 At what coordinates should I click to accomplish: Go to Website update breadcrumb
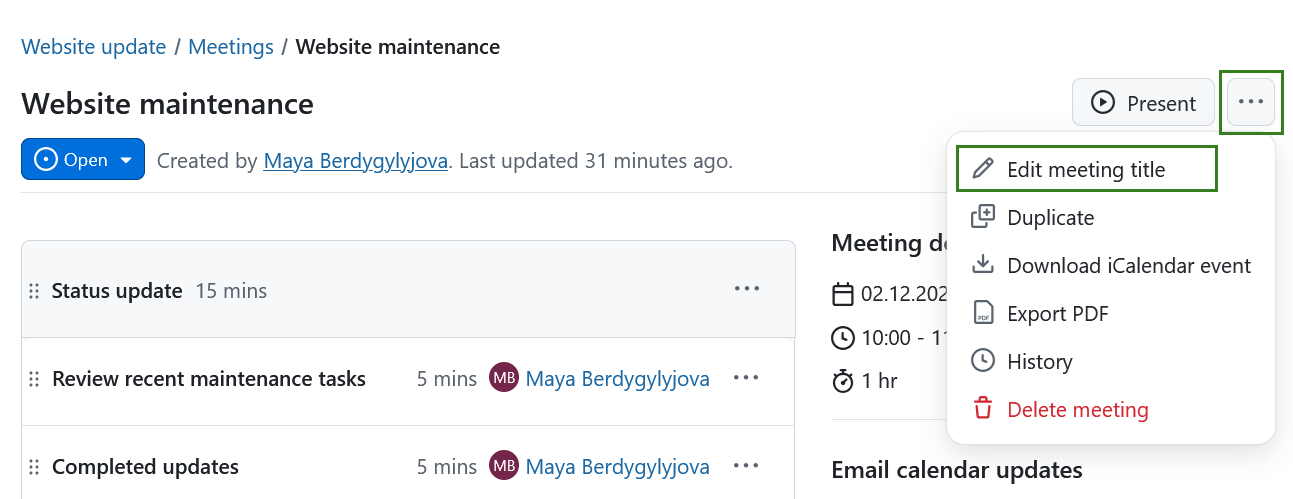94,46
